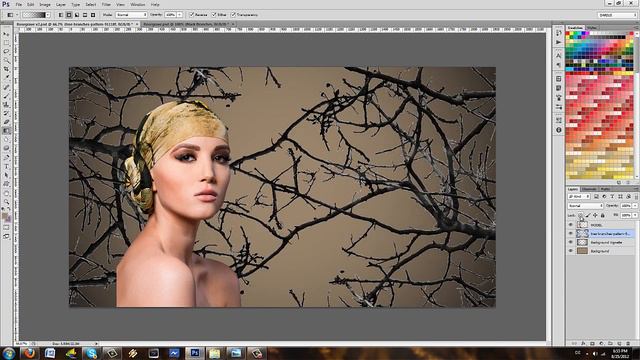Hide the MODEL layer eye icon
Viewport: 640px width, 360px height.
pos(571,224)
